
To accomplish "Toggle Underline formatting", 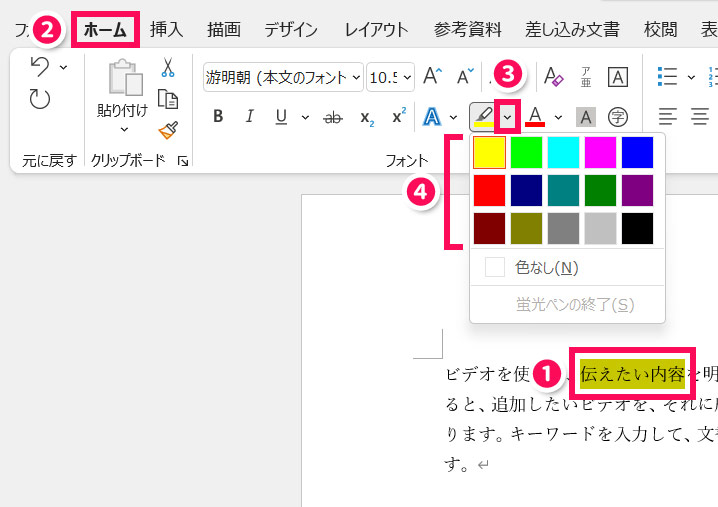I will click(x=281, y=117).
